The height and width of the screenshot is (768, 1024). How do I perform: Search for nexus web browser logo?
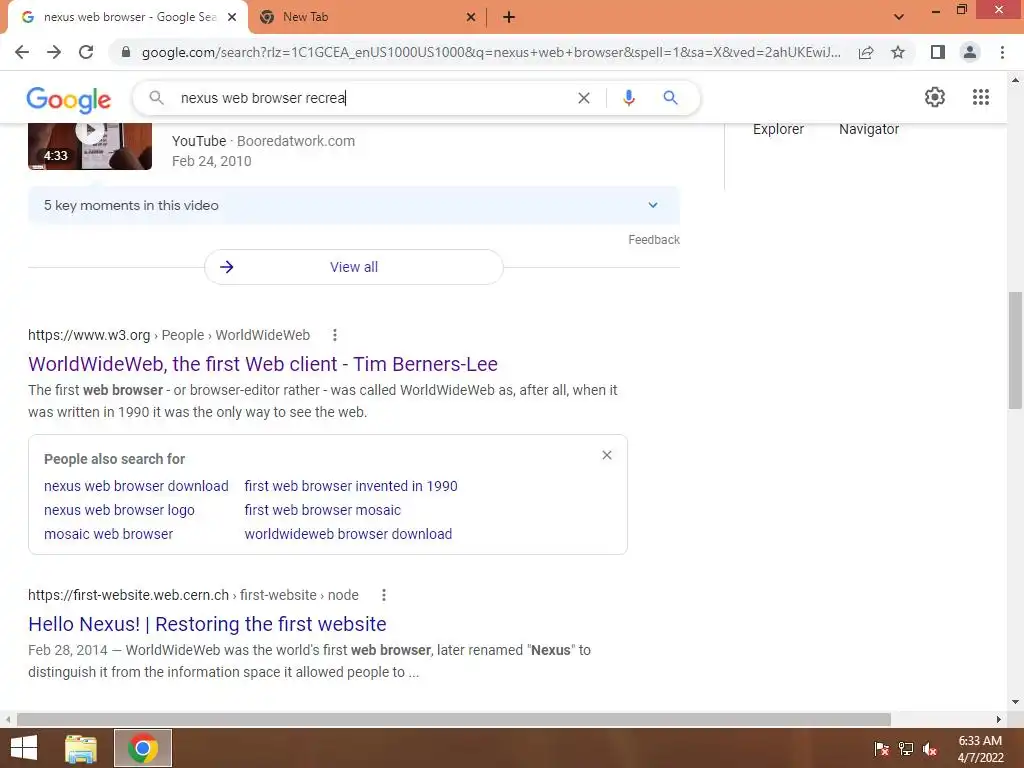coord(119,510)
